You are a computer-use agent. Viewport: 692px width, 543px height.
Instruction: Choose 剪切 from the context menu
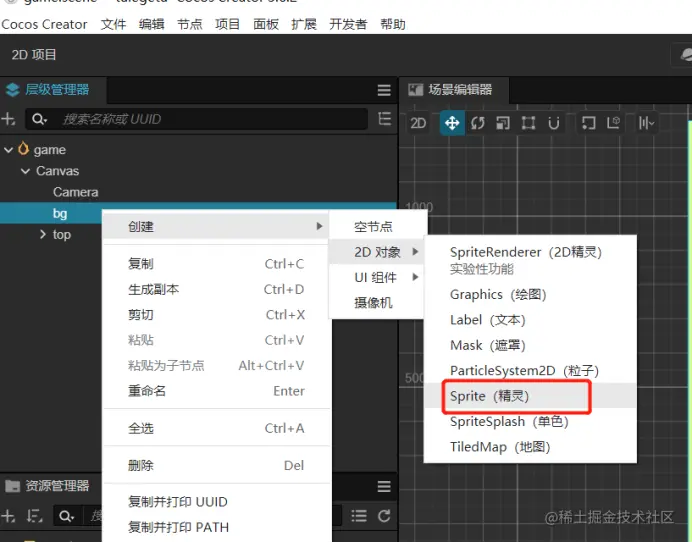click(x=216, y=315)
